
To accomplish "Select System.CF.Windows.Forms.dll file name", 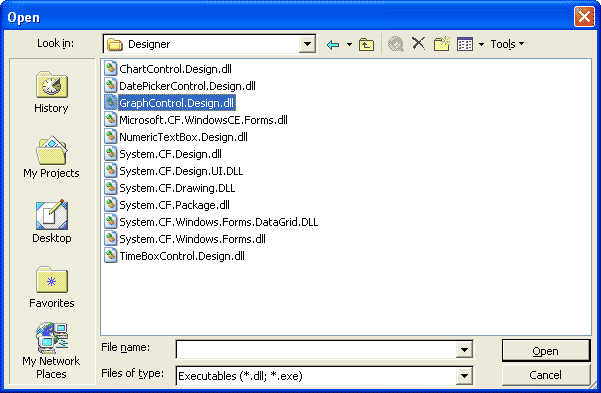I will (192, 239).
